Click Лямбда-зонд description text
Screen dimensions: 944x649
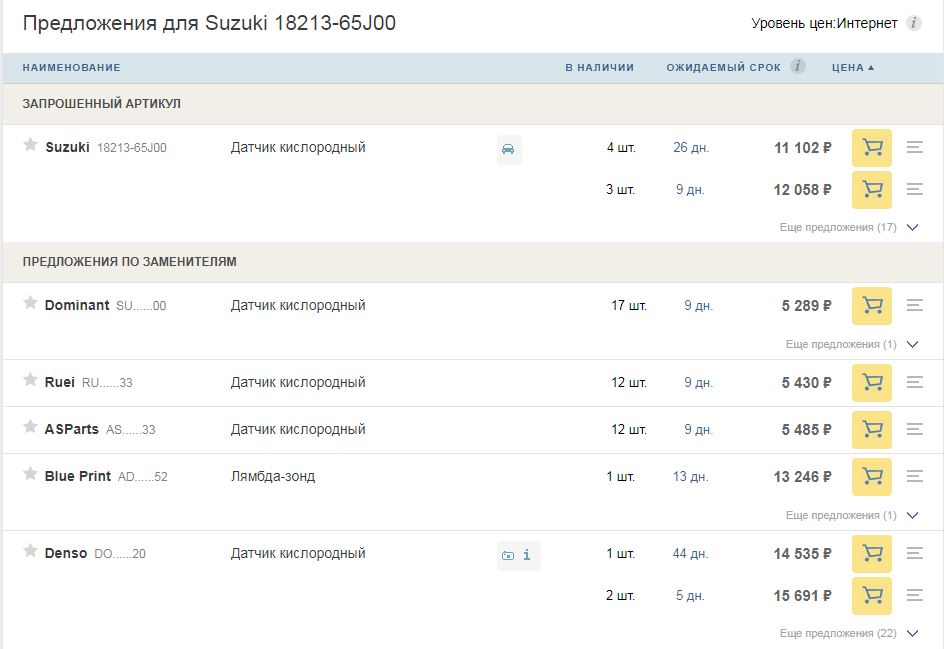(273, 476)
